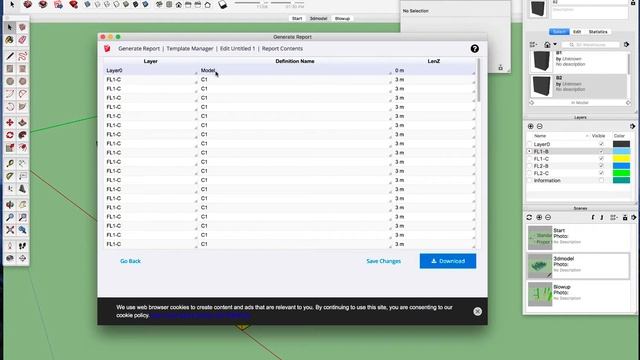
Task: Go to Template Manager breadcrumb
Action: click(190, 49)
